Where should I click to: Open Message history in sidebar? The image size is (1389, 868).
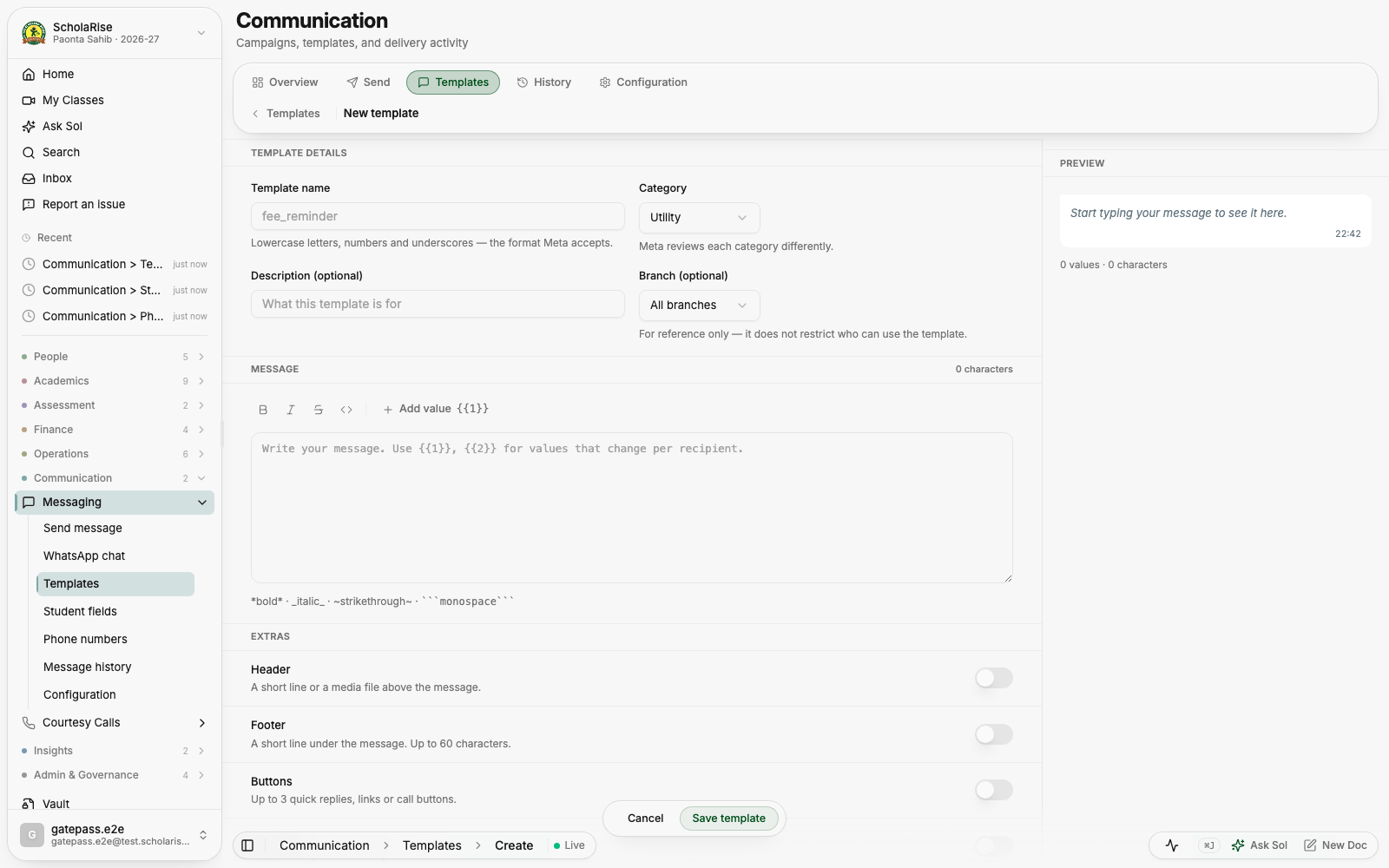115,667
